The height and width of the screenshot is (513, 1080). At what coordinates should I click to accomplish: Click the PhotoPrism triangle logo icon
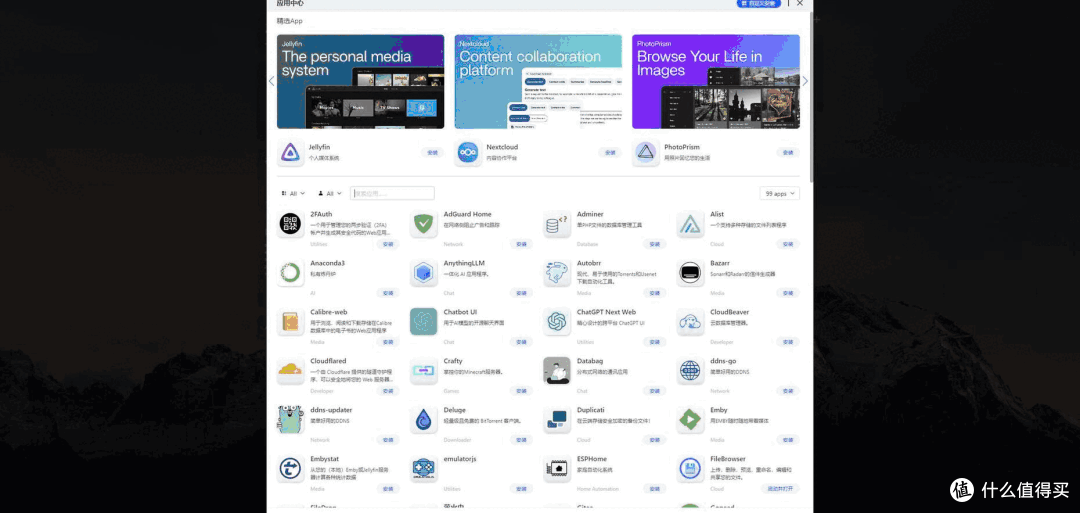click(646, 153)
